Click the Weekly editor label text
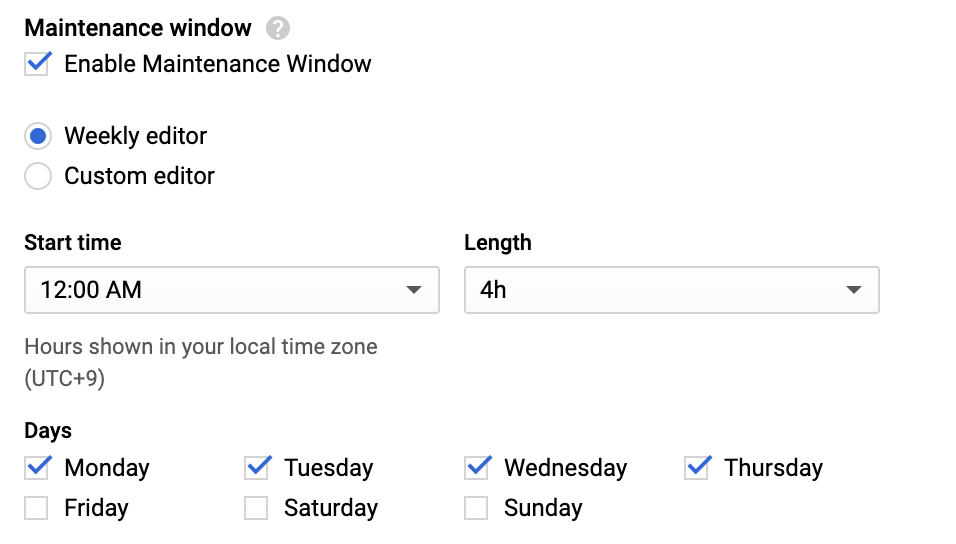Image resolution: width=956 pixels, height=544 pixels. 136,136
